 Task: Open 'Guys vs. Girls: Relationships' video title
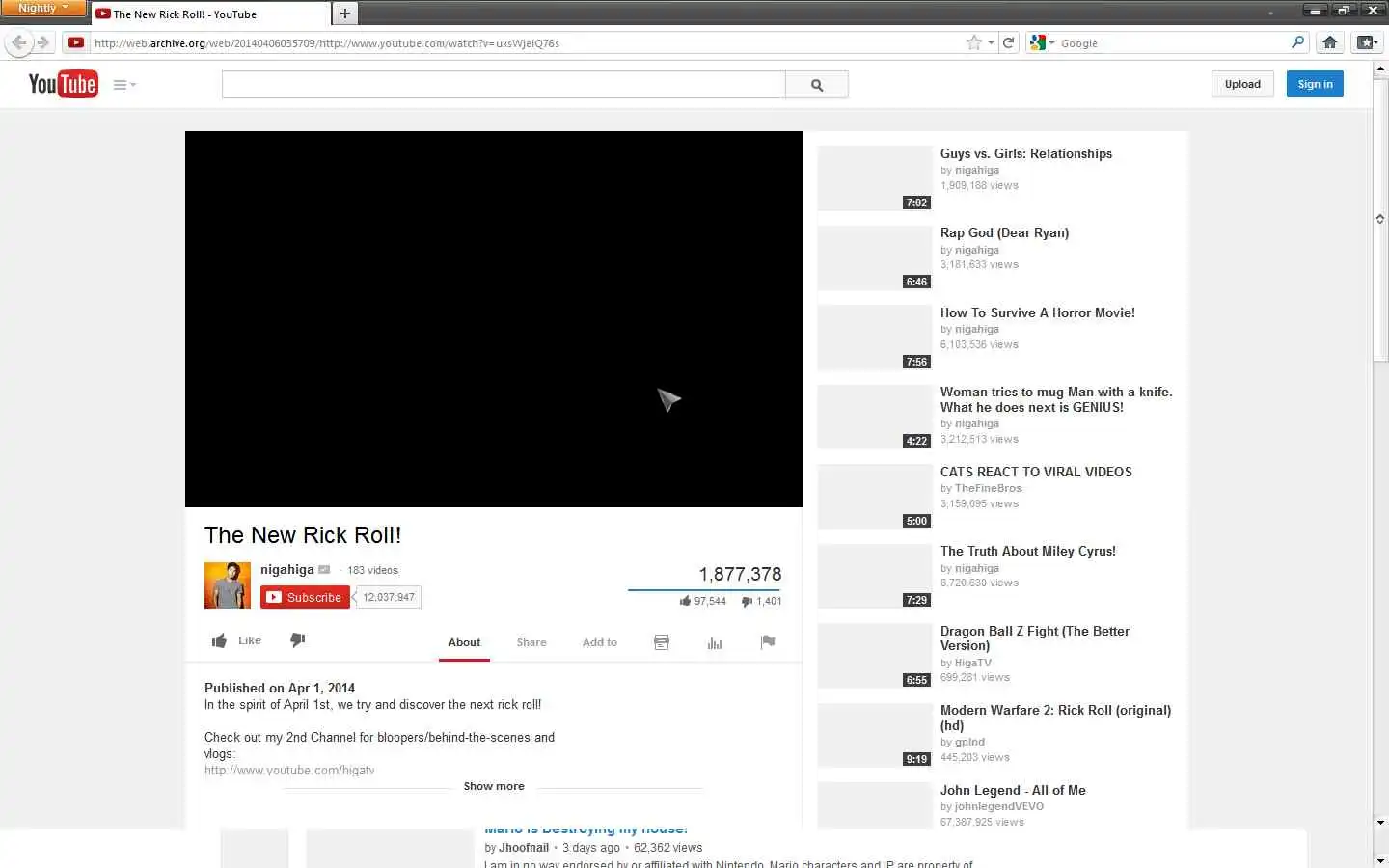click(x=1026, y=153)
